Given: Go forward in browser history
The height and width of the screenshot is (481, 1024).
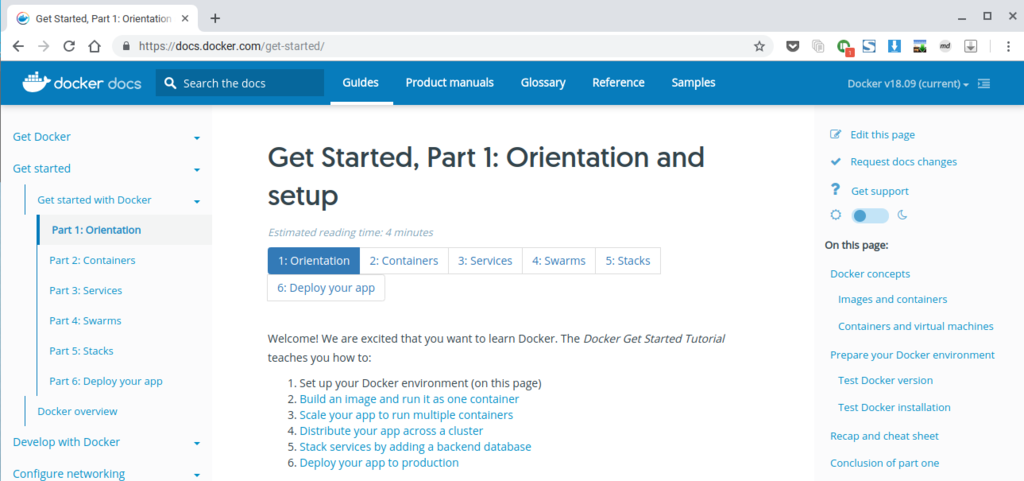Looking at the screenshot, I should (44, 46).
